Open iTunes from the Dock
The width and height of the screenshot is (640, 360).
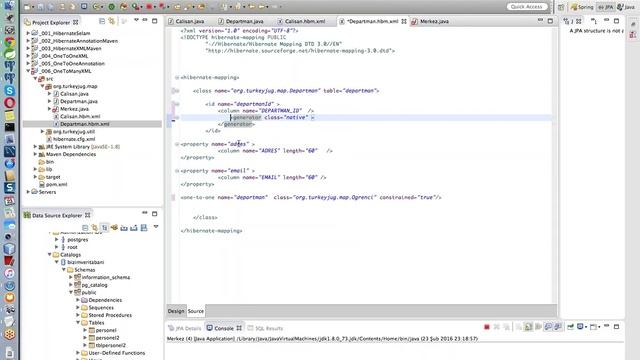click(x=9, y=273)
